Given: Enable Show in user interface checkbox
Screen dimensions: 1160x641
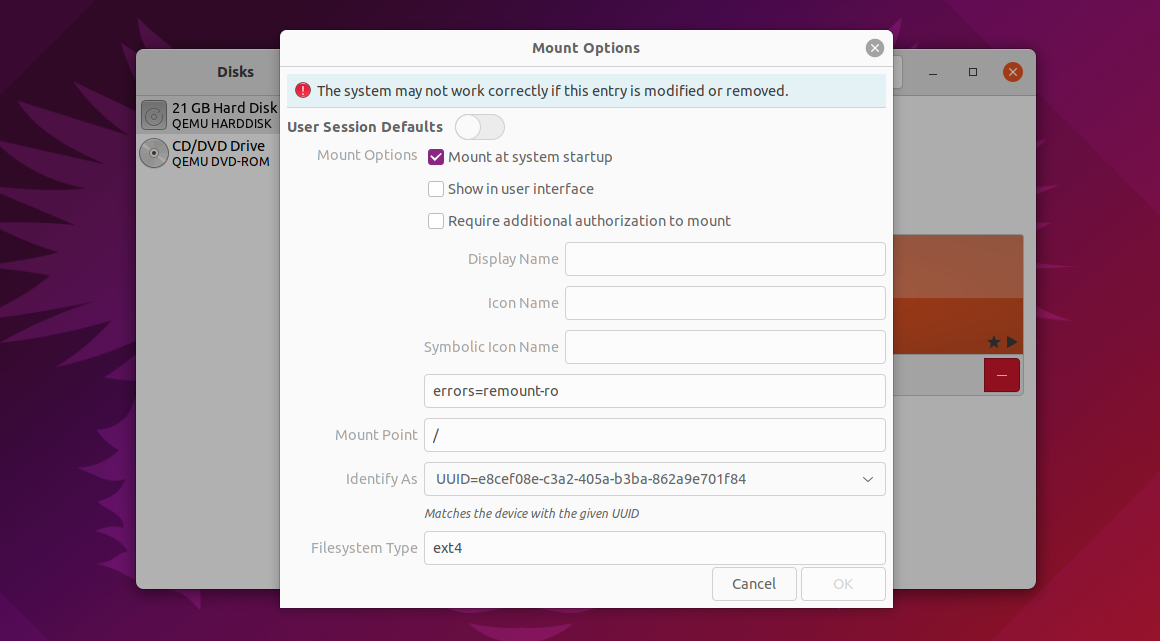Looking at the screenshot, I should coord(436,189).
